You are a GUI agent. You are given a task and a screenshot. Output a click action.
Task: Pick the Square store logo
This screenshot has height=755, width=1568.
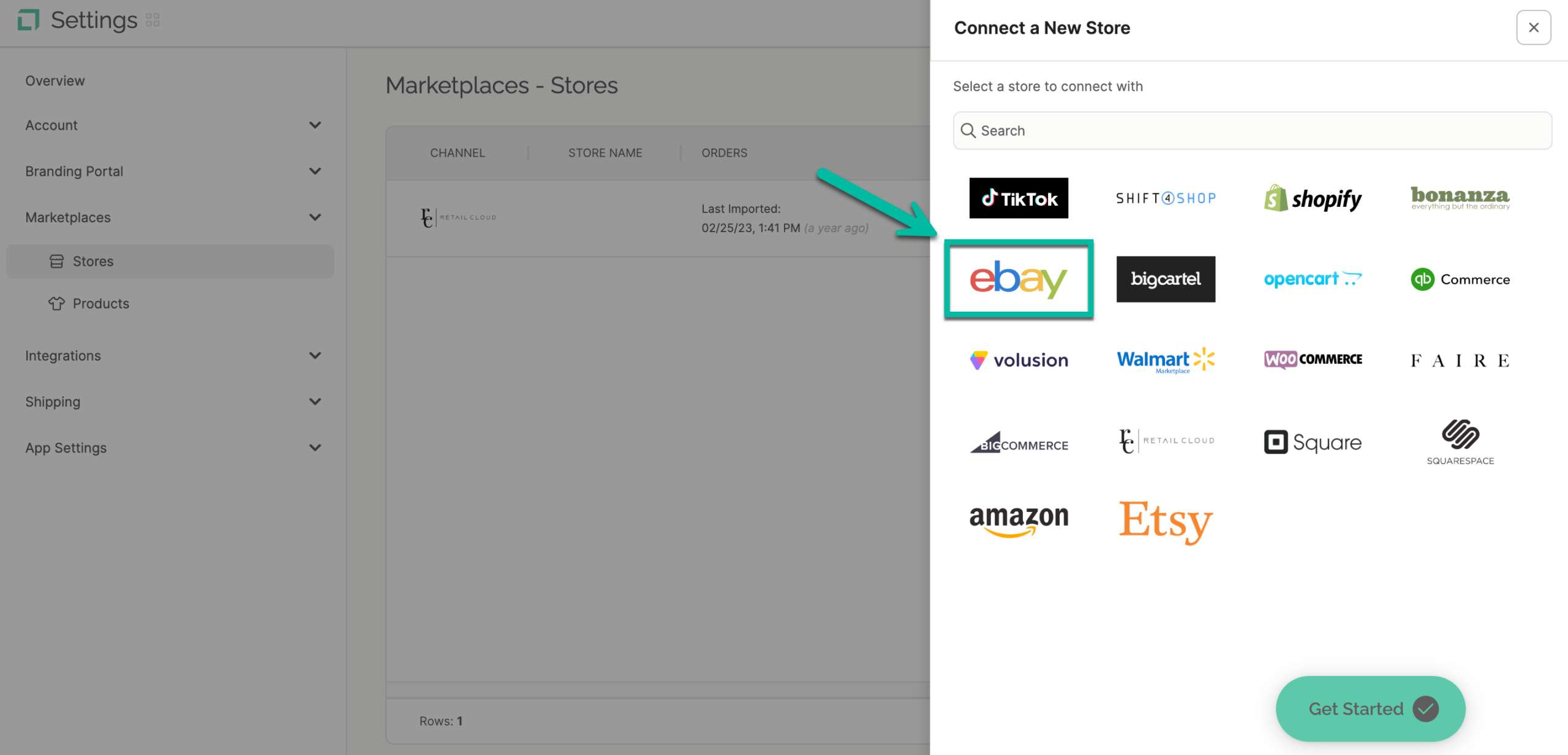click(x=1313, y=442)
